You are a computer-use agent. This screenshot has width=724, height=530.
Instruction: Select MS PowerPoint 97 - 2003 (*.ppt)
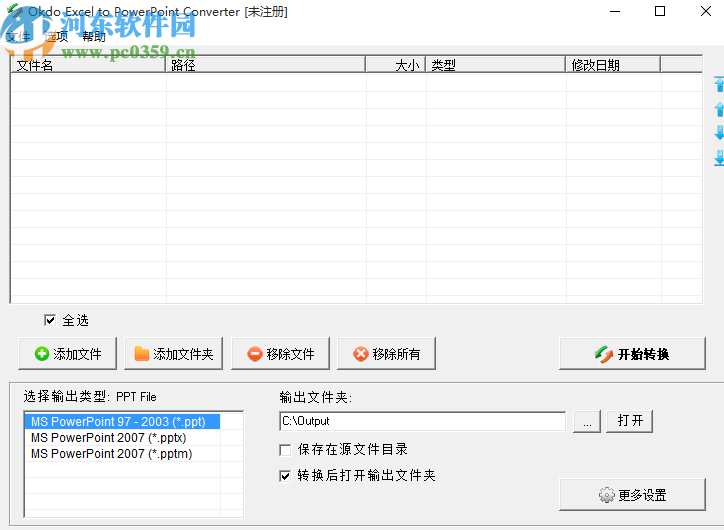coord(122,422)
